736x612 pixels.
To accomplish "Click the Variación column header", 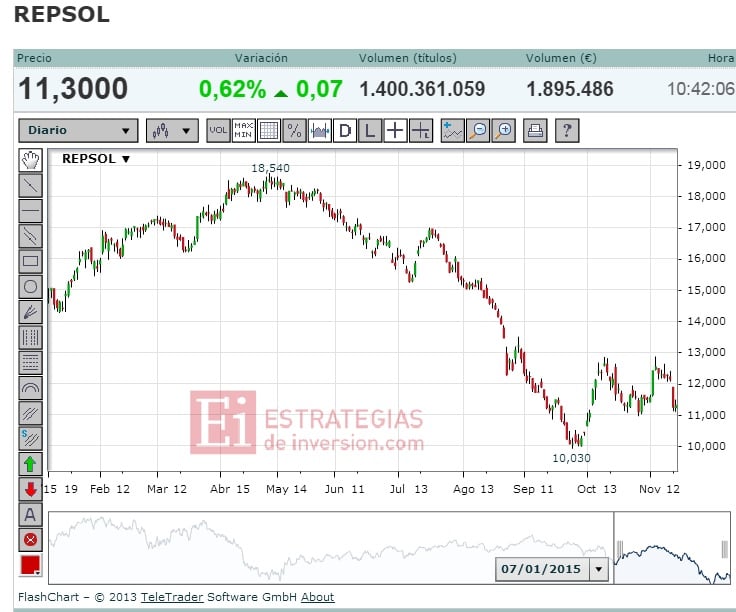I will pos(261,58).
